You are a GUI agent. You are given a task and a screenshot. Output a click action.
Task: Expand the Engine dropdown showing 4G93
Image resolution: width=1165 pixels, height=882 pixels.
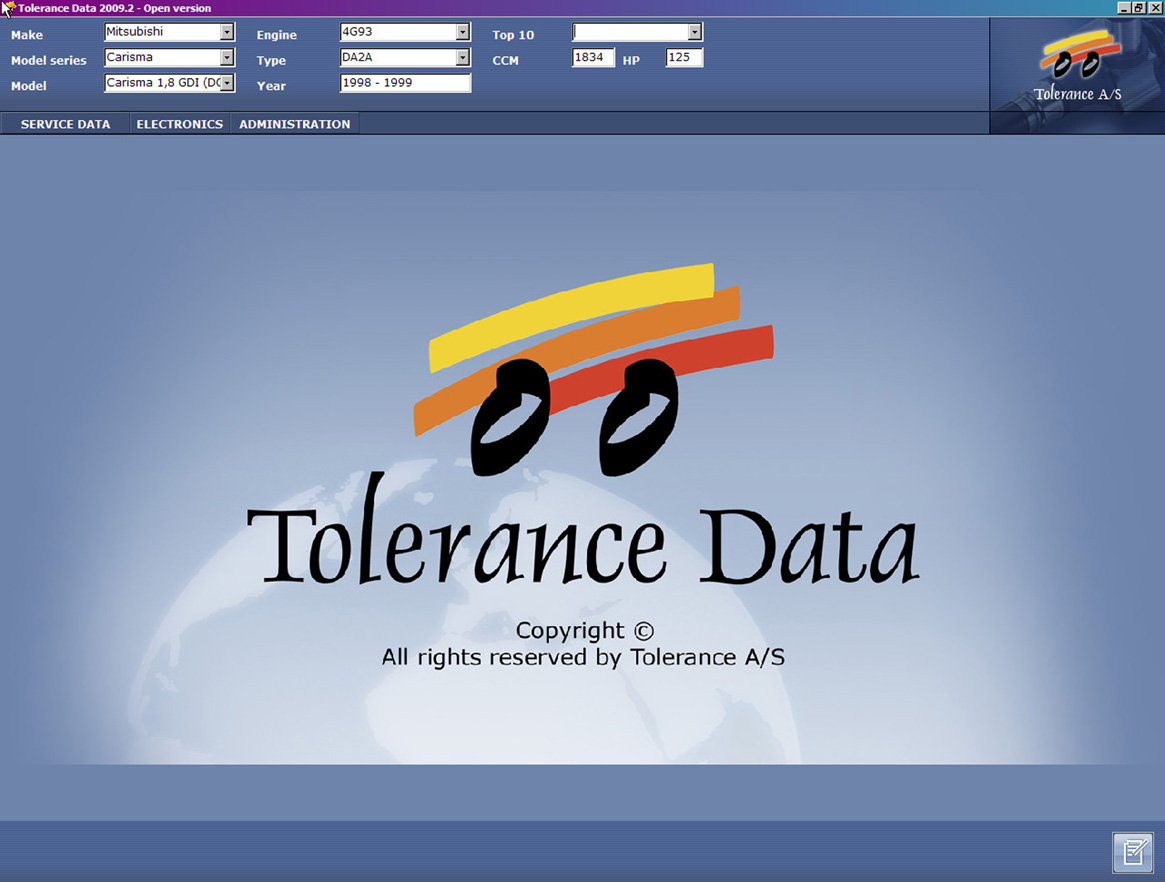[x=462, y=32]
